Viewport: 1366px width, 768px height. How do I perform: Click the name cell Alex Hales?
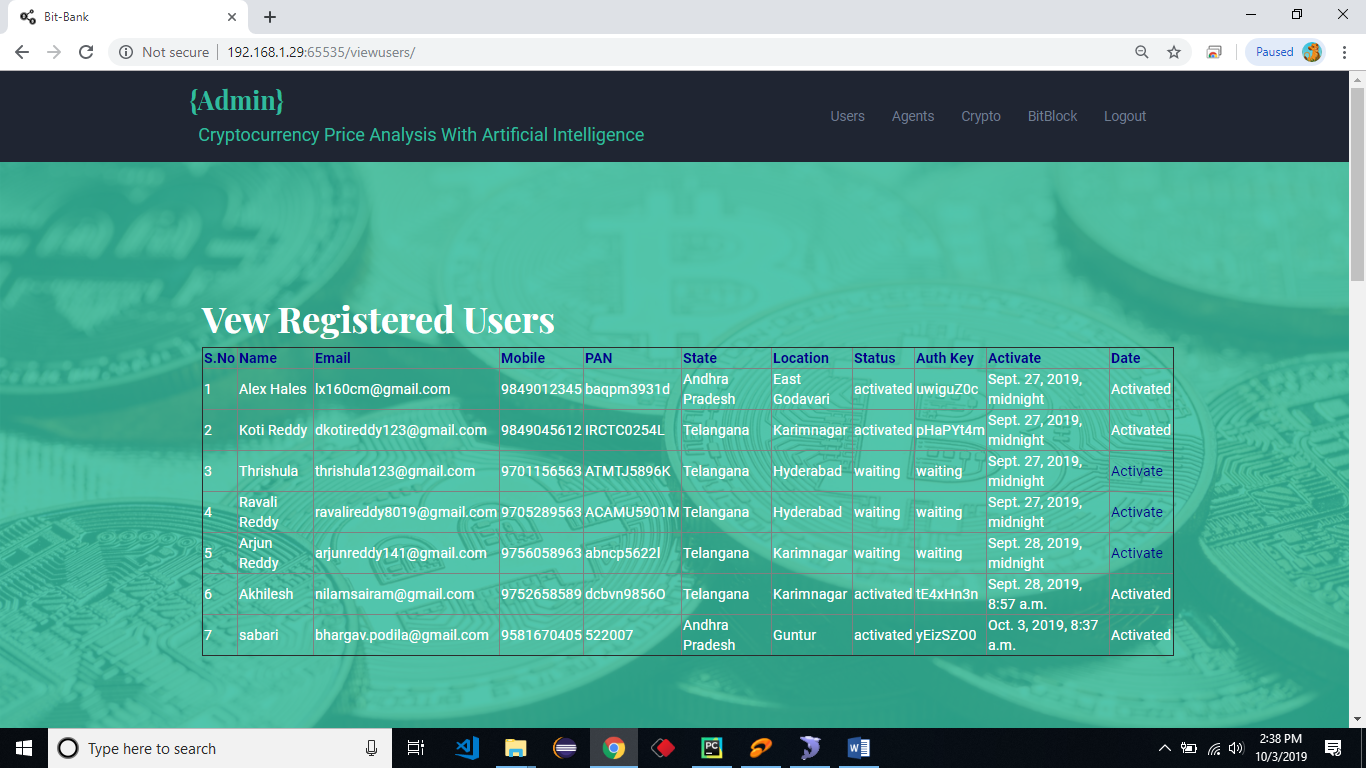pyautogui.click(x=273, y=389)
